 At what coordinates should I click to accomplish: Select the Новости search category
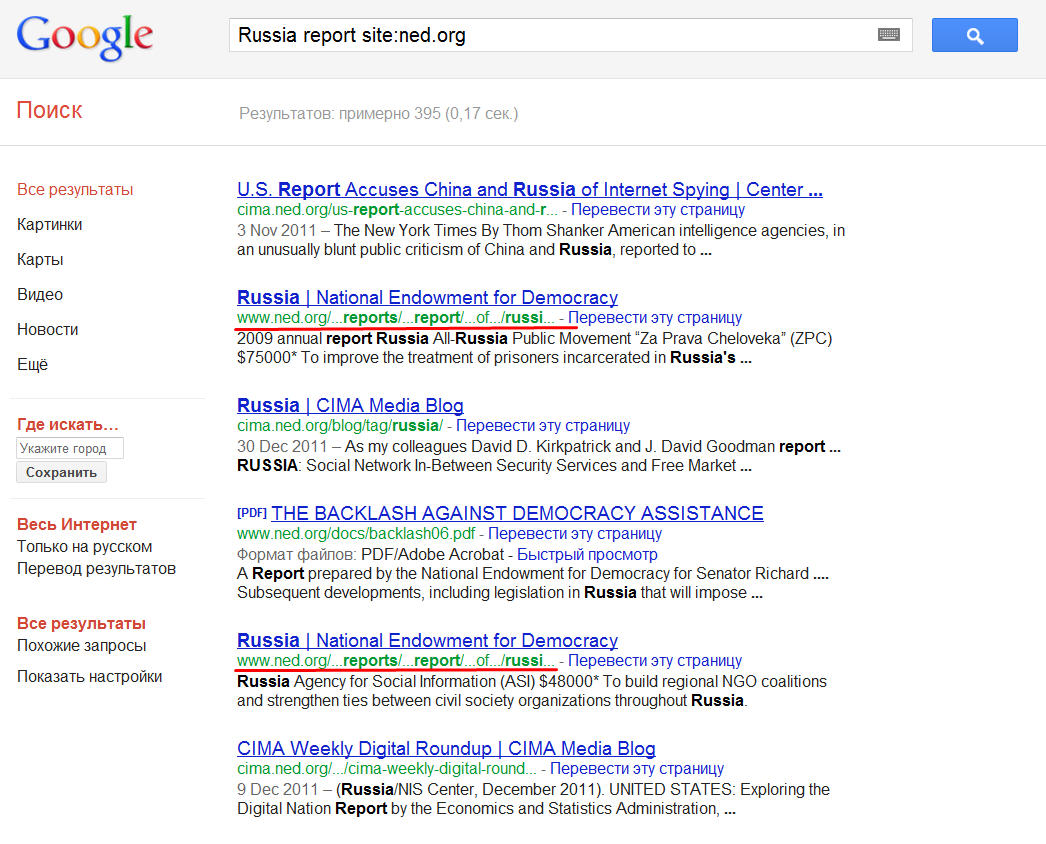point(47,330)
